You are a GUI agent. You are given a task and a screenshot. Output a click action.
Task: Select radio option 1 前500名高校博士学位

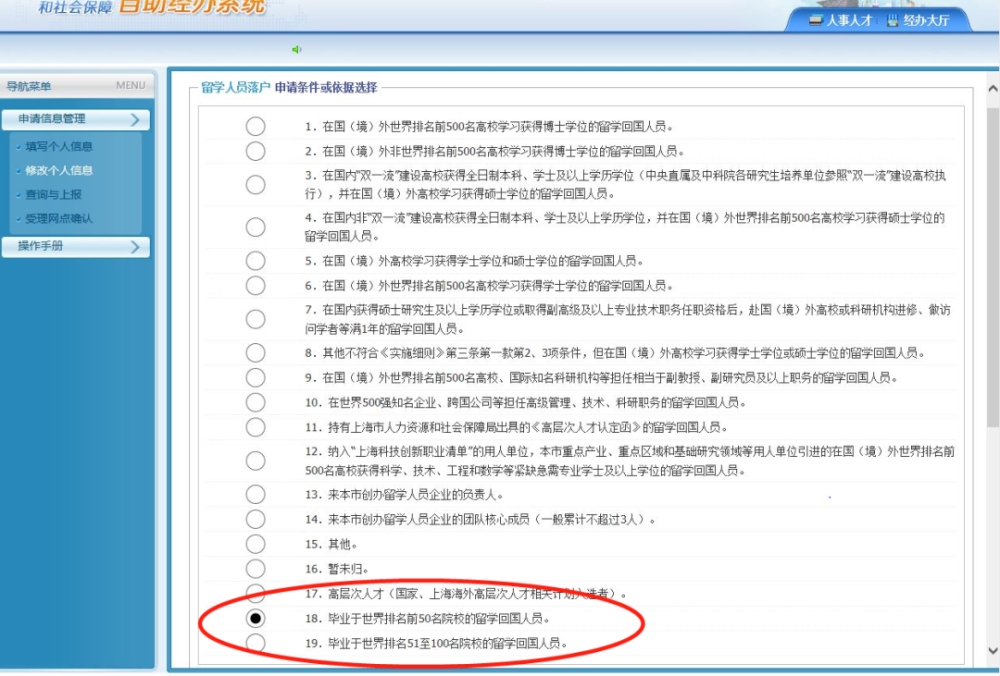coord(255,126)
